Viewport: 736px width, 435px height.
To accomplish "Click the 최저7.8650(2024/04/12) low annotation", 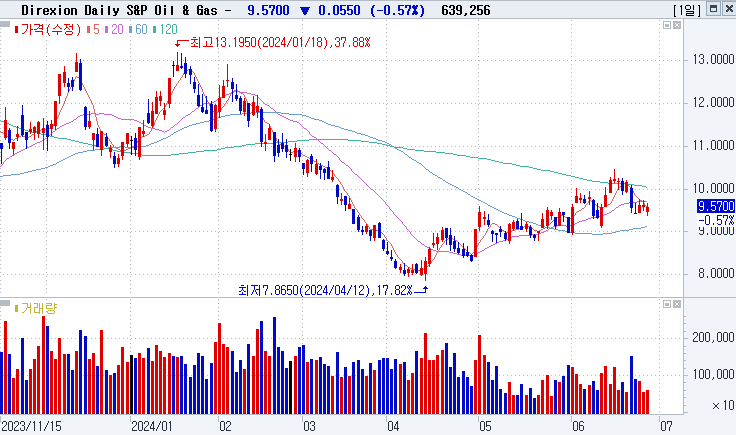I will pos(325,290).
